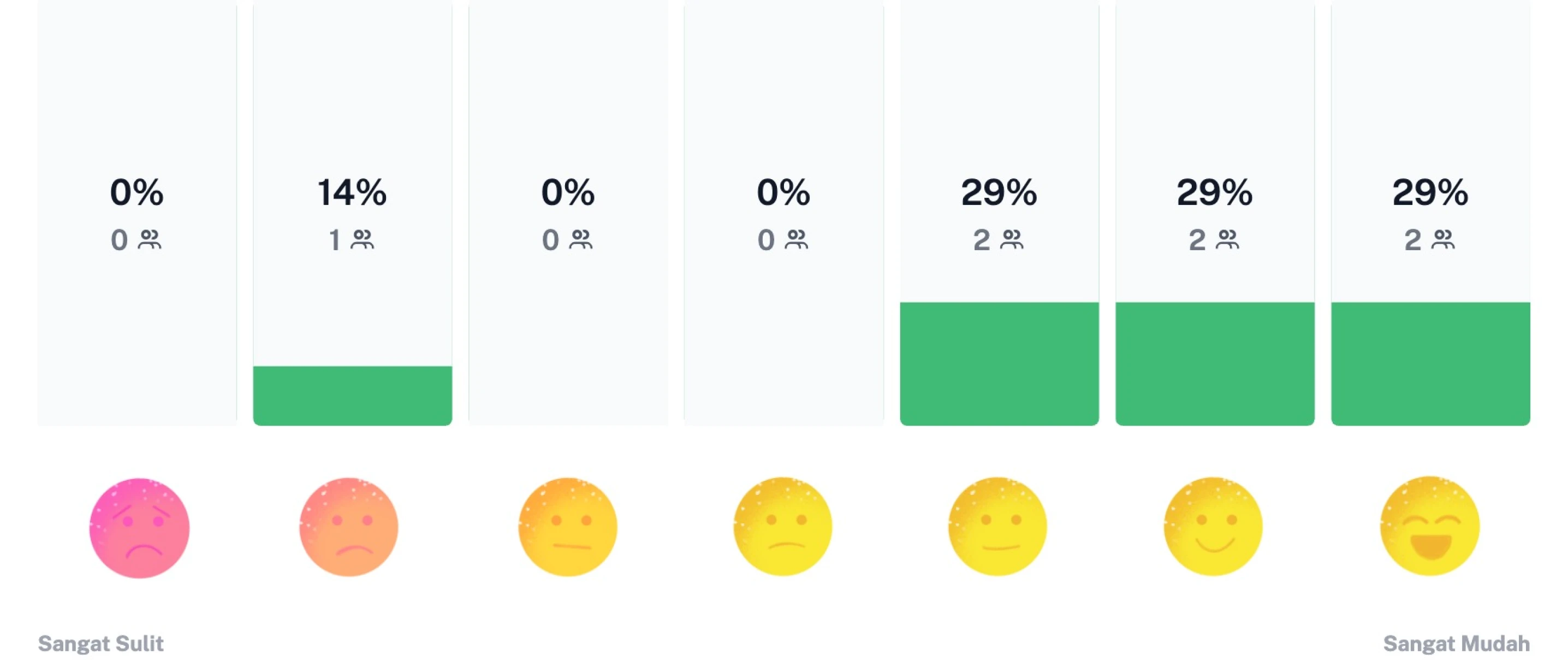Viewport: 1568px width, 660px height.
Task: Click the yellow slightly smiling face emoji
Action: [x=997, y=527]
